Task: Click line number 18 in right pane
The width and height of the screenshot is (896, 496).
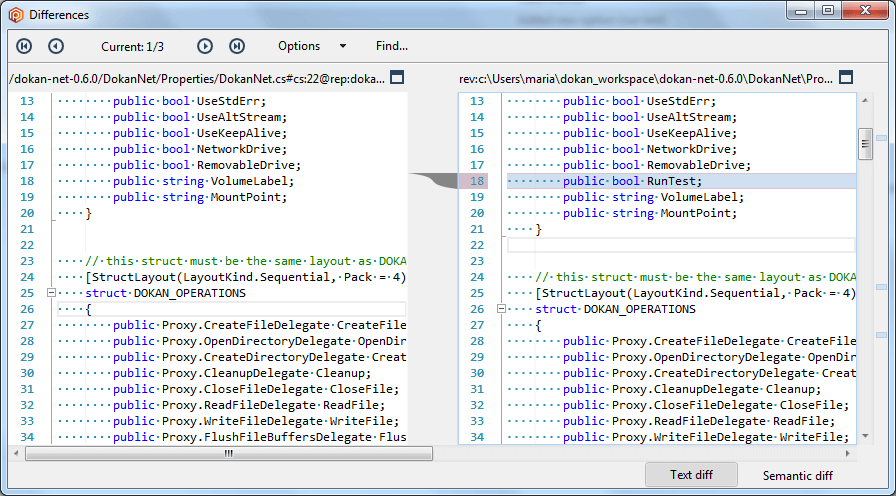Action: (477, 181)
